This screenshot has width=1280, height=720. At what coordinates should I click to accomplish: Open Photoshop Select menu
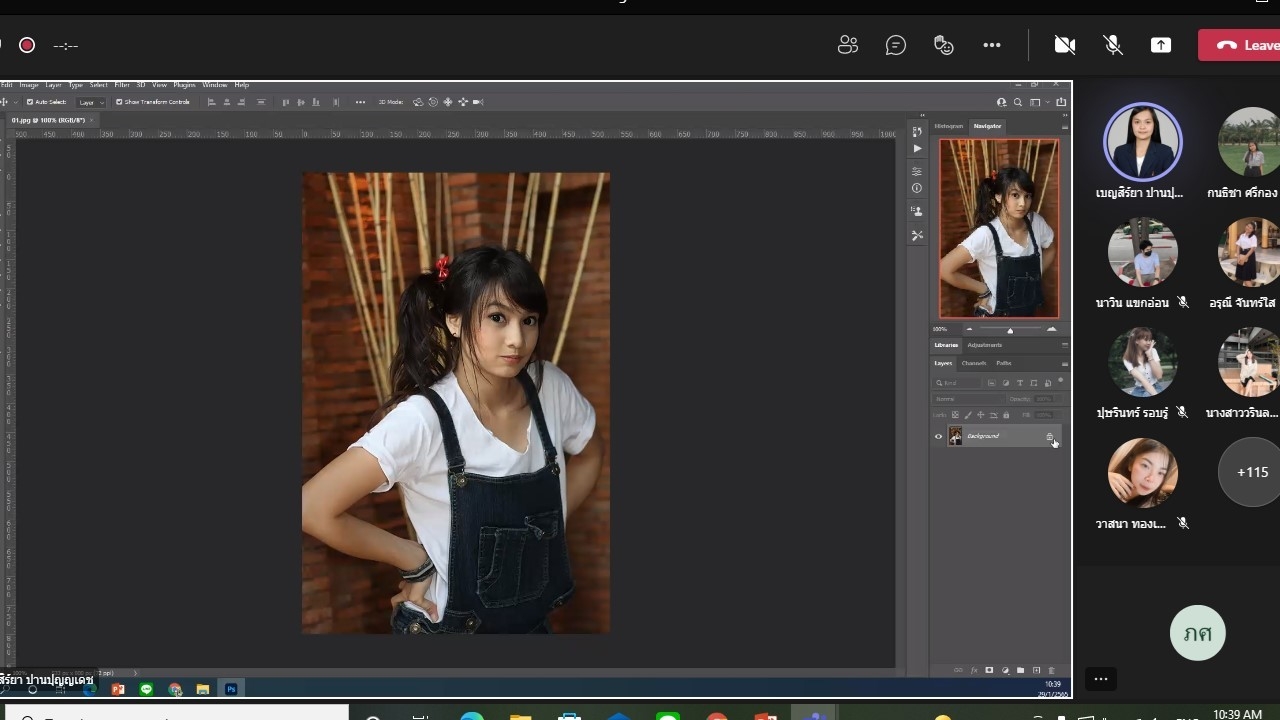click(99, 85)
